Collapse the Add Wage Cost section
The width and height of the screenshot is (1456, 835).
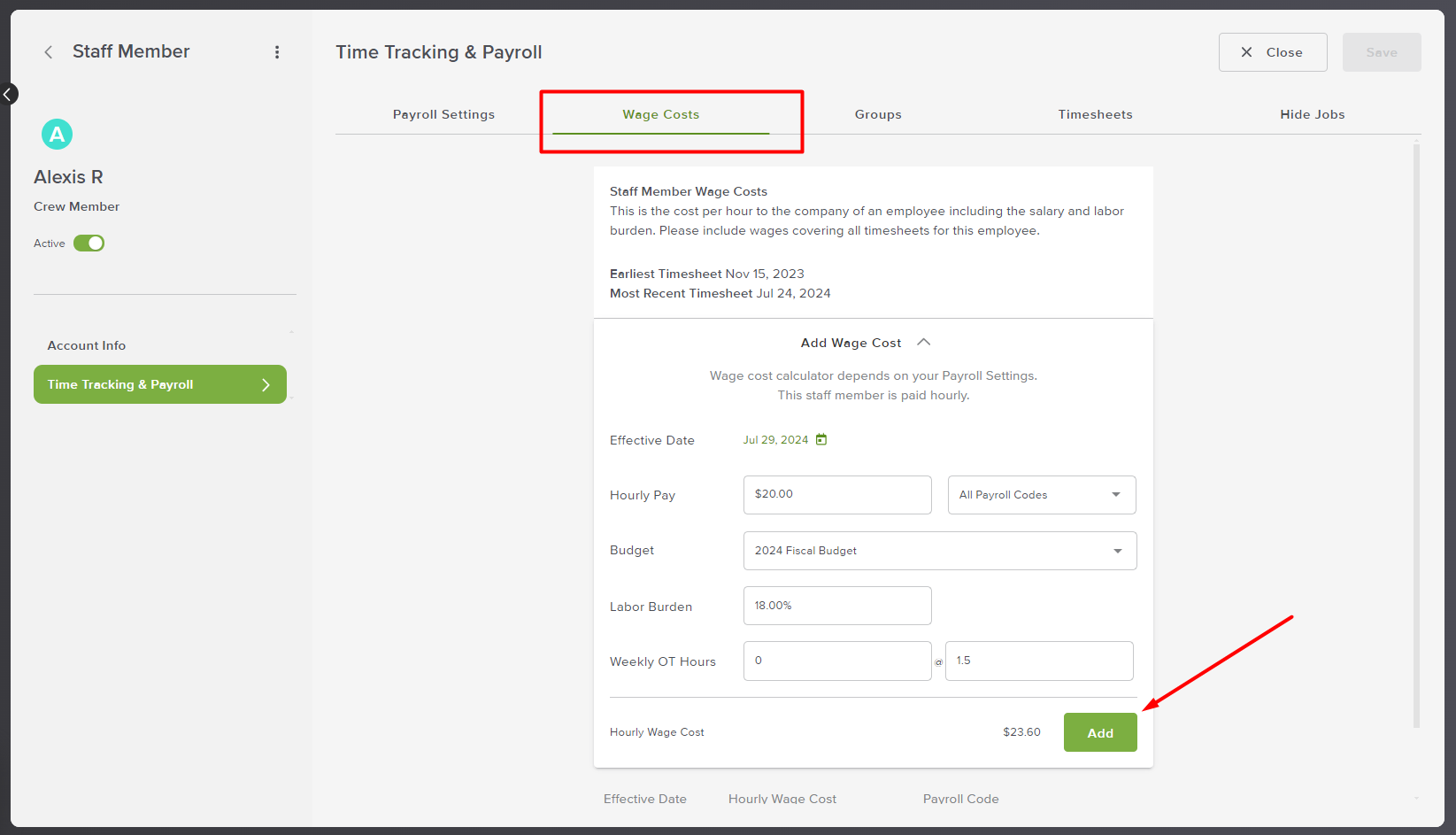924,343
